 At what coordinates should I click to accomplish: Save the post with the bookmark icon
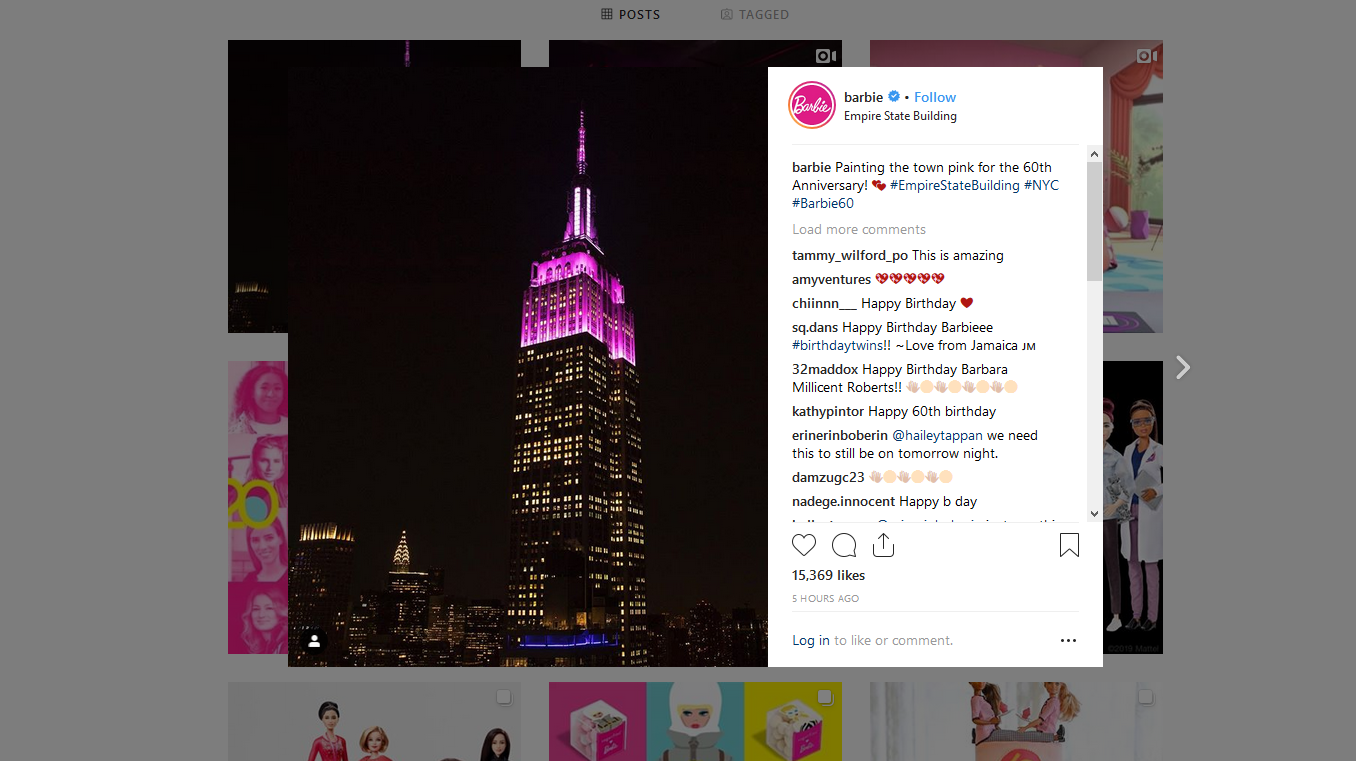tap(1069, 545)
